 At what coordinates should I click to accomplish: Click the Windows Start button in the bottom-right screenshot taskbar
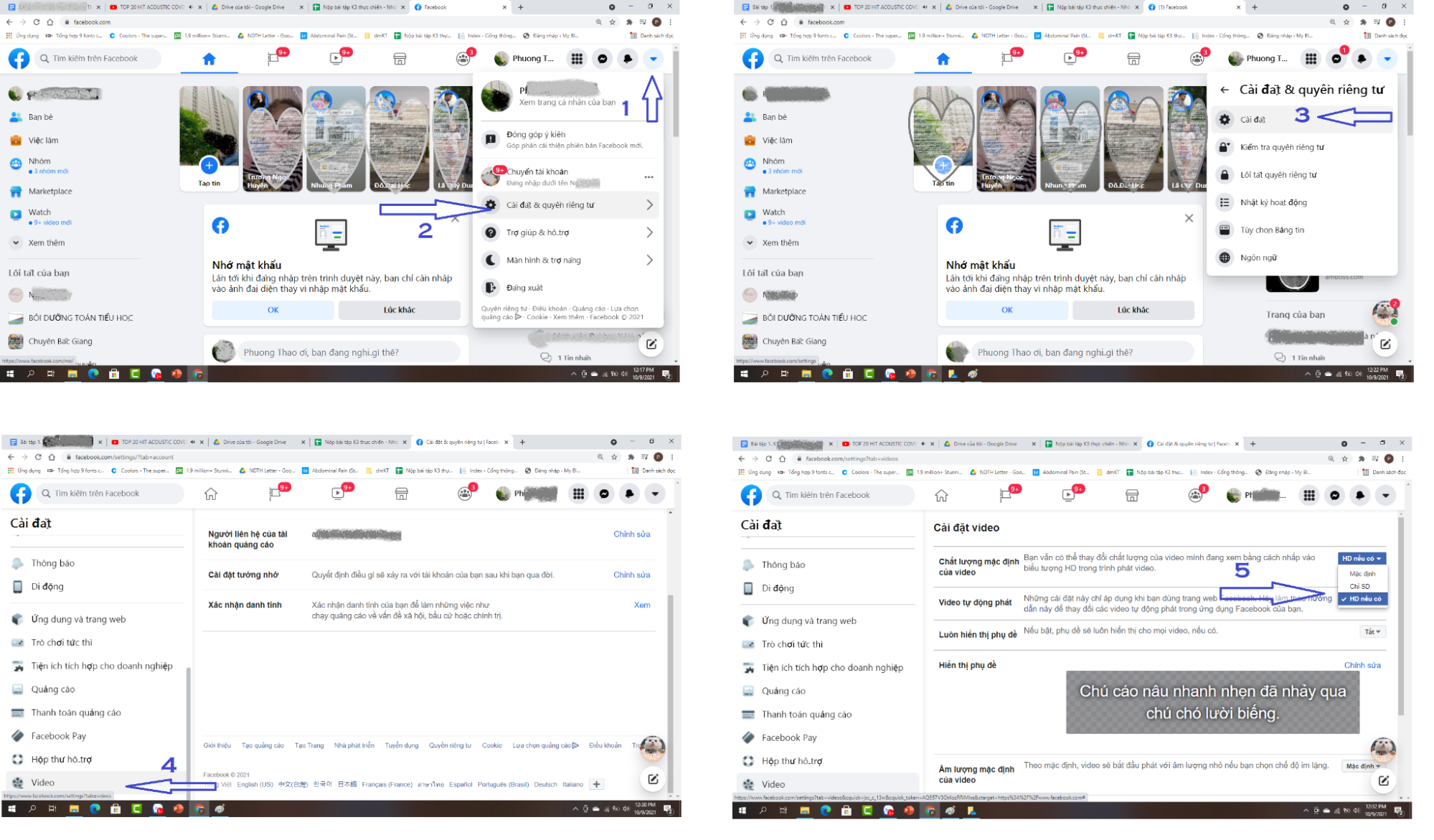tap(742, 811)
